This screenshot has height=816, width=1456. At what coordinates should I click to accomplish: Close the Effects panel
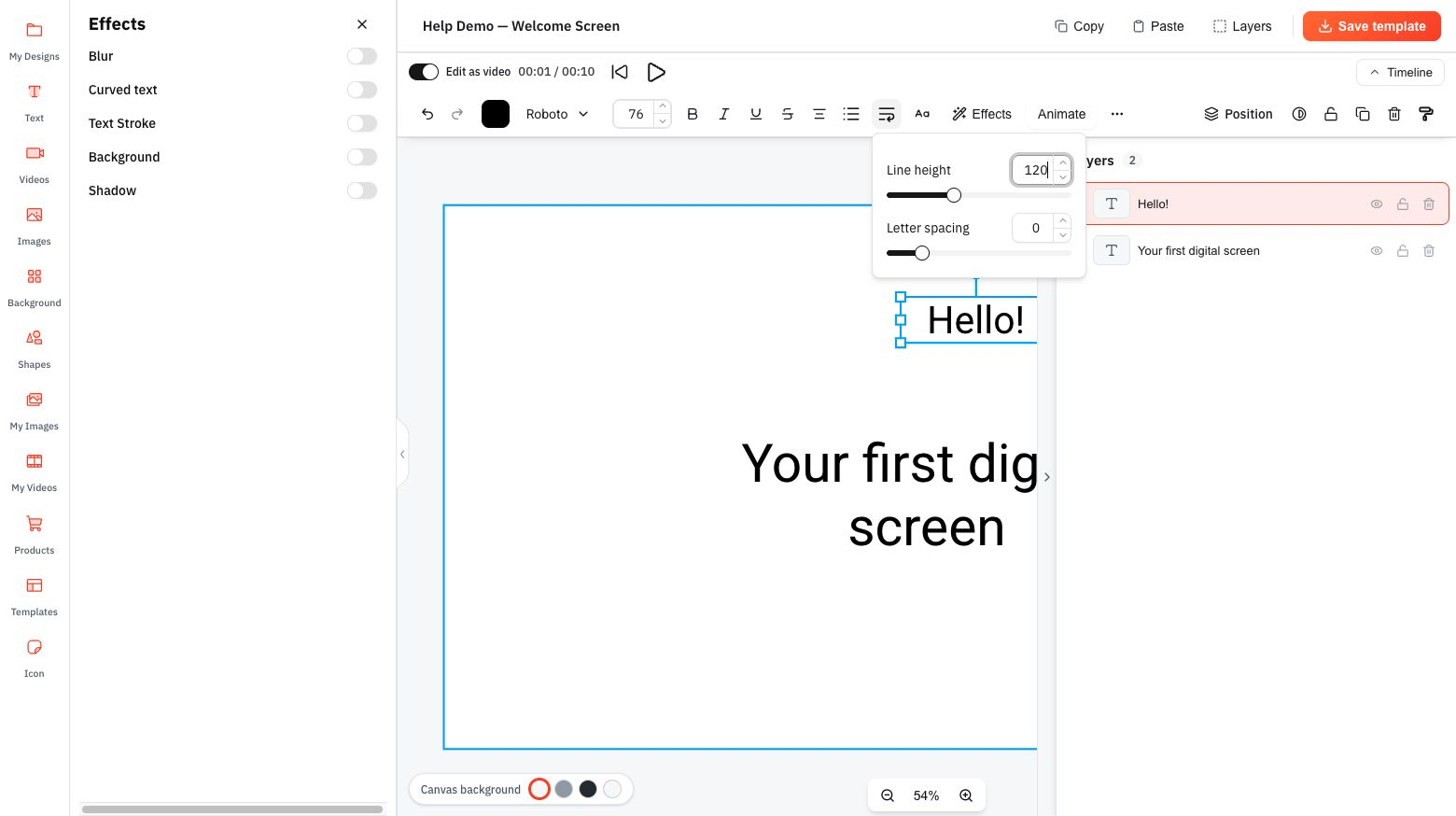[362, 24]
